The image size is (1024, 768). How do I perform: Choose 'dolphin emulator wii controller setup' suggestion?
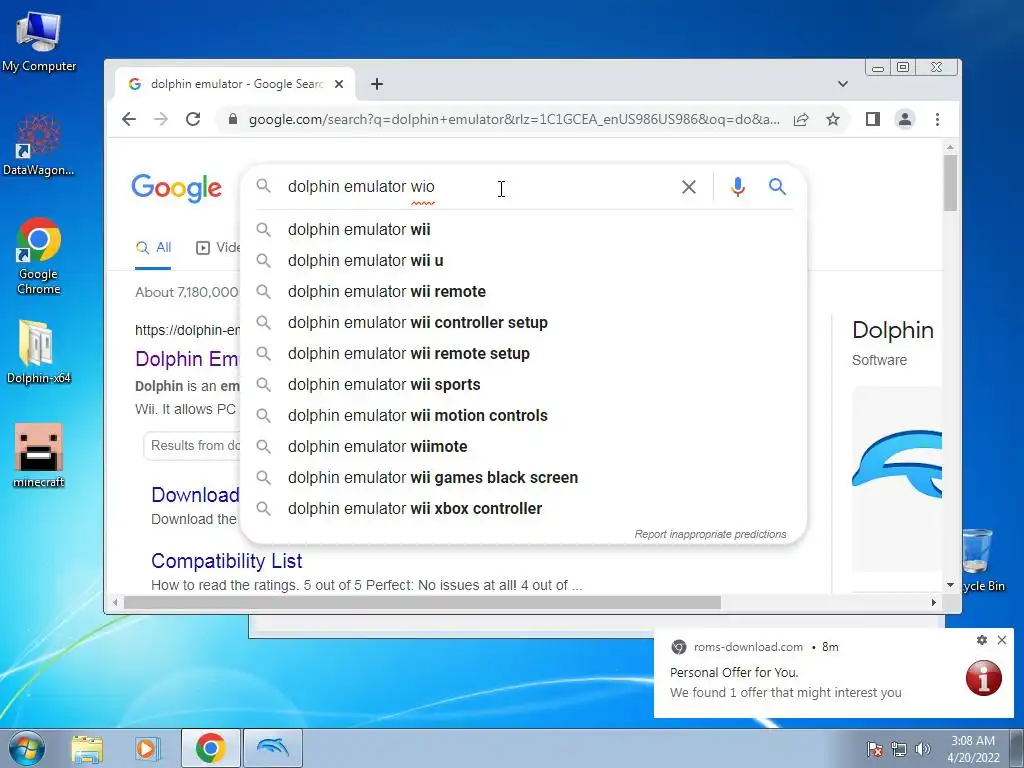click(524, 323)
